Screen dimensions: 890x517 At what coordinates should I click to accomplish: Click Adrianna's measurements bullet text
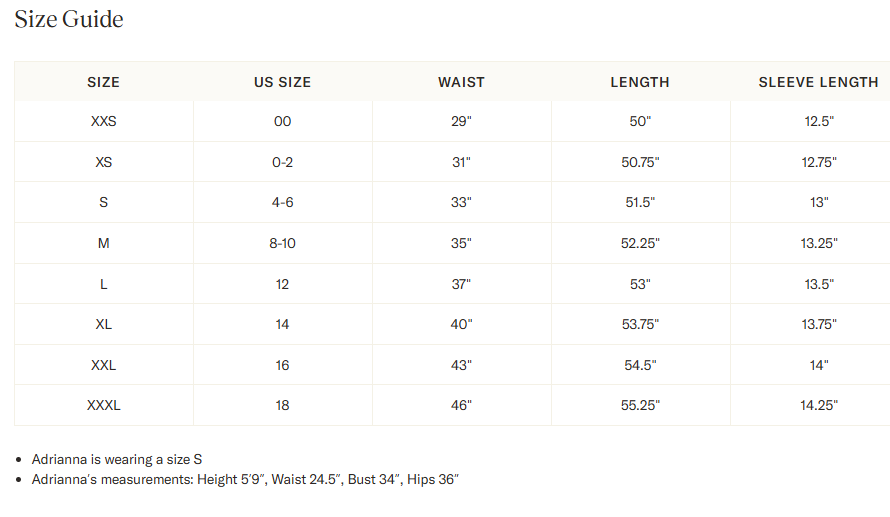pos(245,480)
